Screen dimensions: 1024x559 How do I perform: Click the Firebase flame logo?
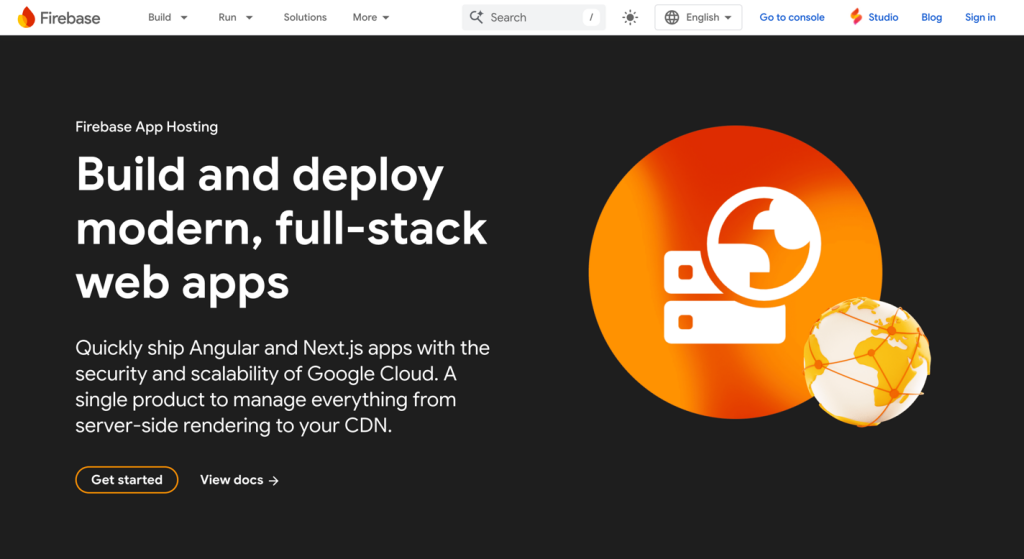pos(26,17)
